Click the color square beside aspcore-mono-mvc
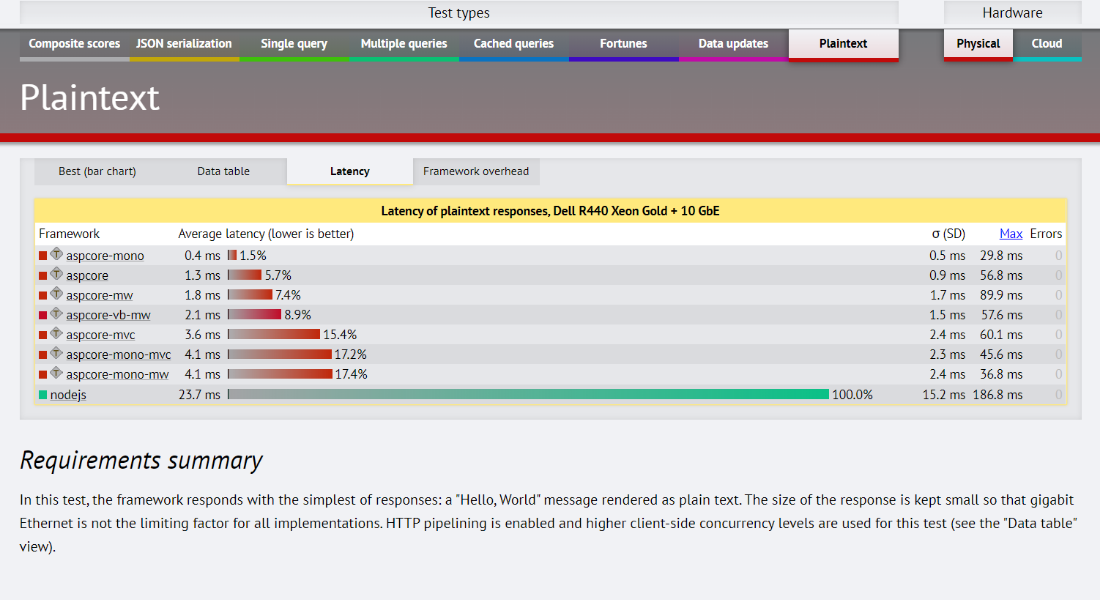This screenshot has width=1100, height=600. (43, 355)
